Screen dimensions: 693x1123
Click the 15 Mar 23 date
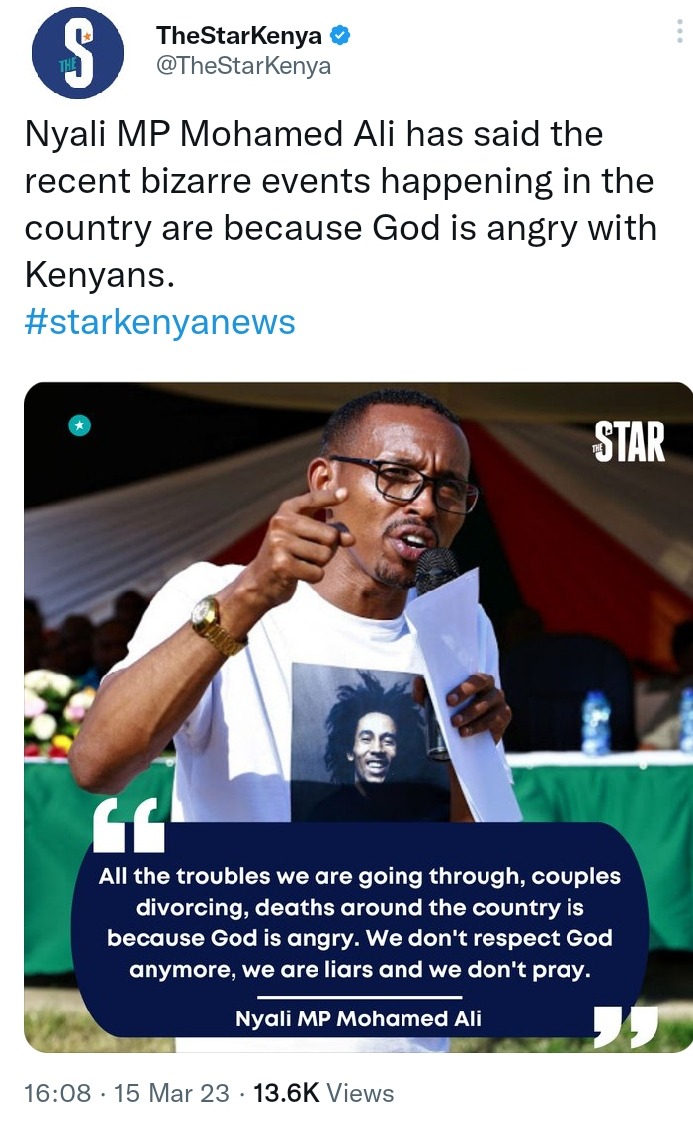pyautogui.click(x=172, y=1093)
